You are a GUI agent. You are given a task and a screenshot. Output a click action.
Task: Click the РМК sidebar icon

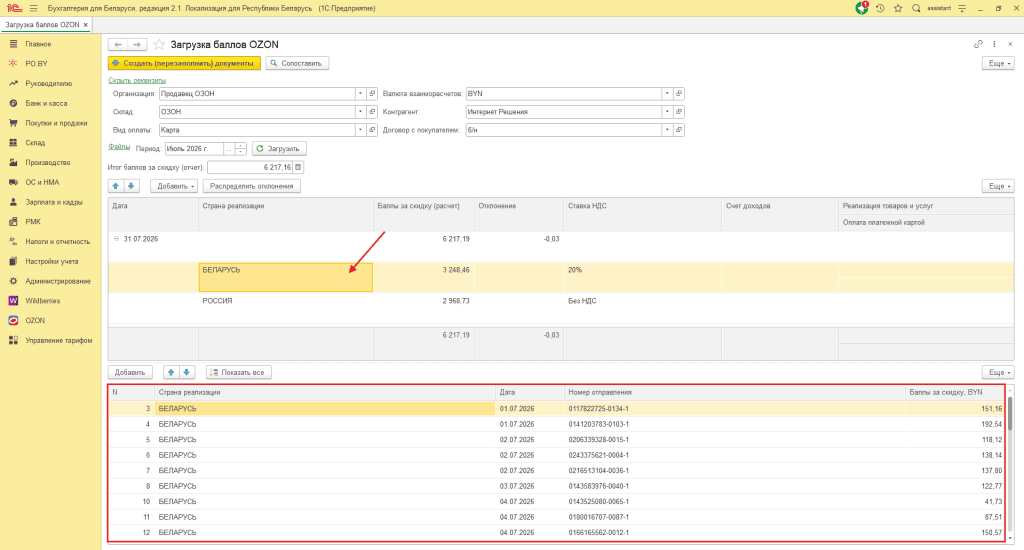click(13, 221)
